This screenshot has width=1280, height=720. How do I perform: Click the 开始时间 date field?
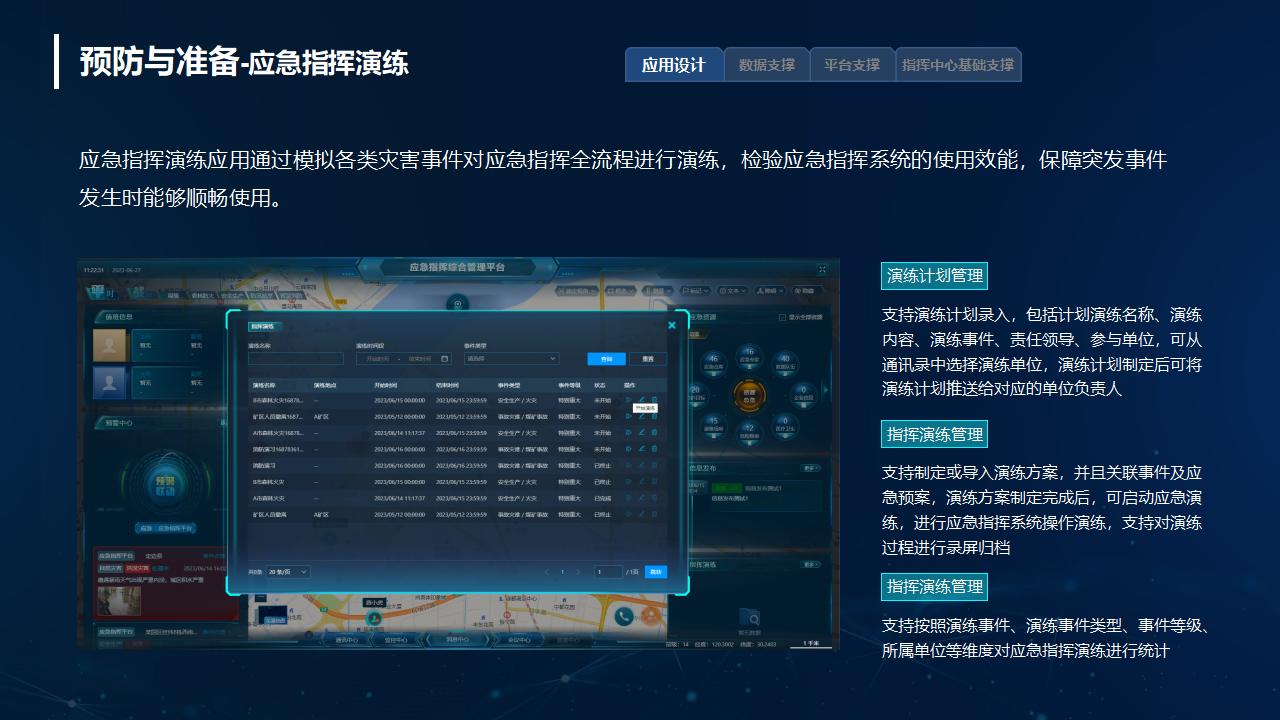click(380, 358)
